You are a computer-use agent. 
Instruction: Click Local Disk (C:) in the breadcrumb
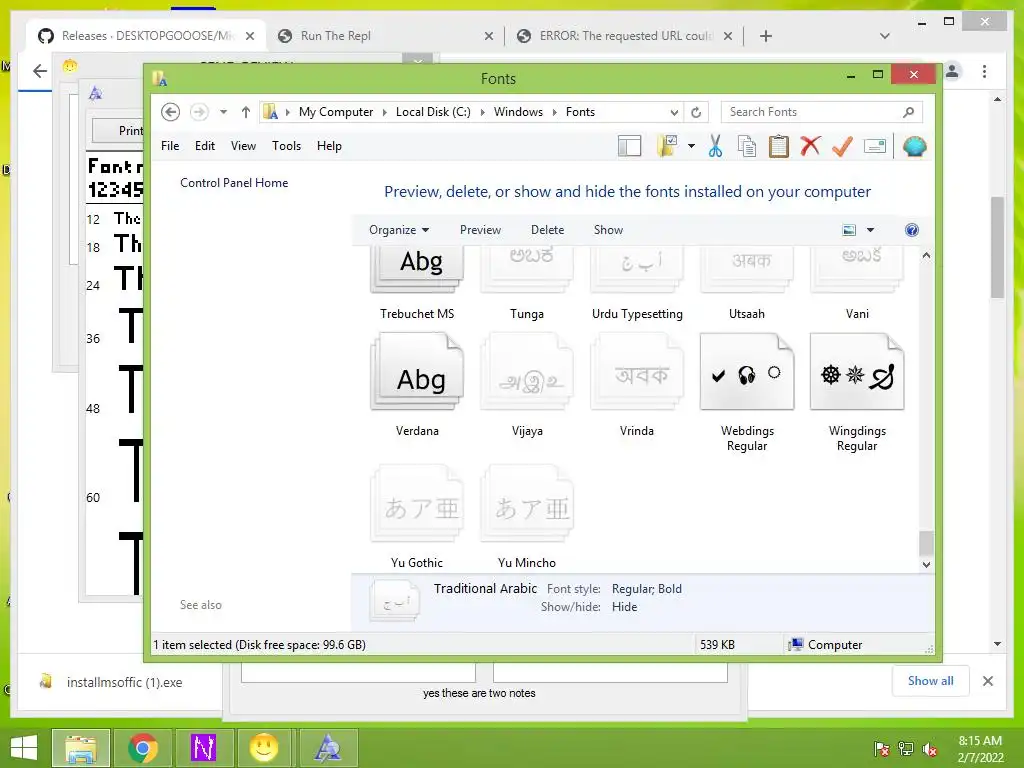pos(433,112)
